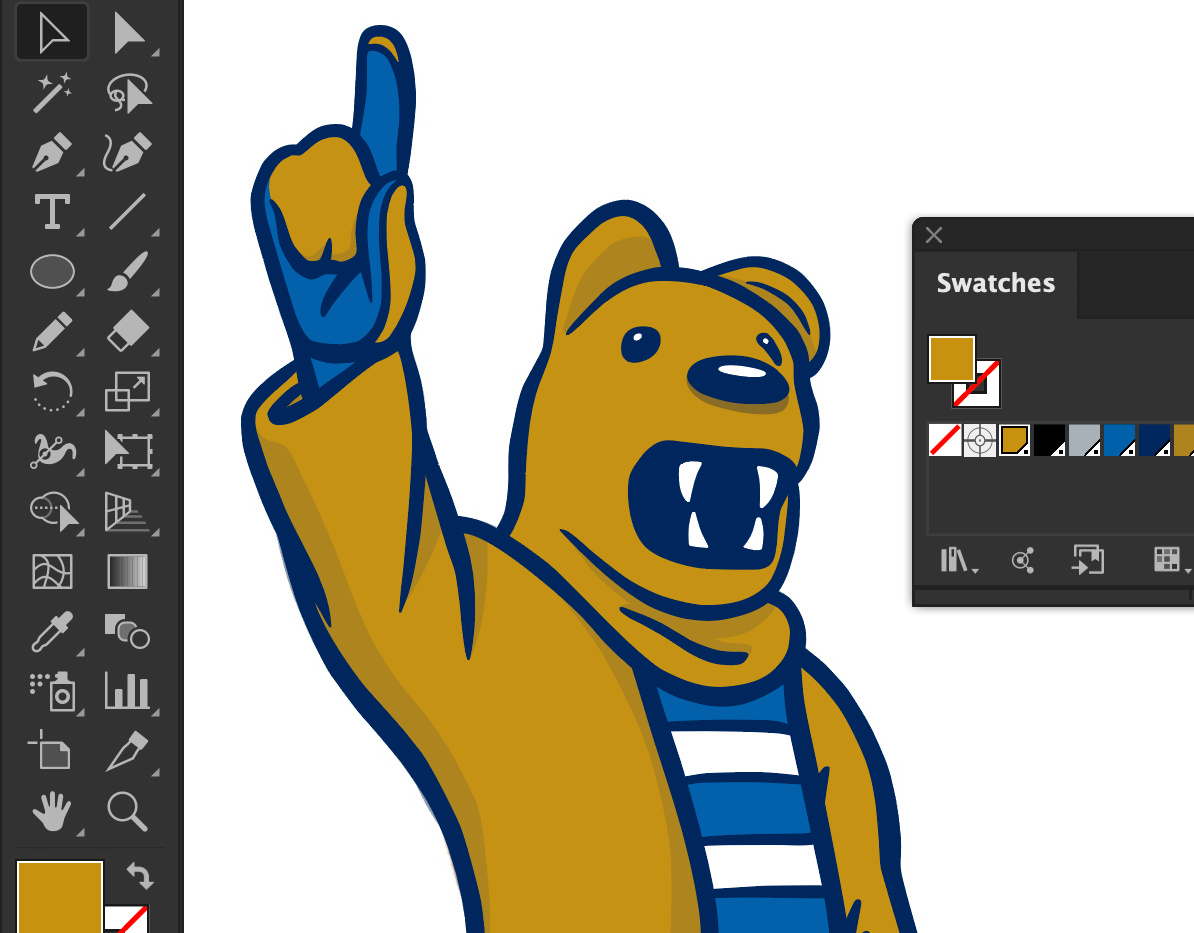This screenshot has width=1194, height=933.
Task: Open Color Themes panel icon
Action: (x=1023, y=561)
